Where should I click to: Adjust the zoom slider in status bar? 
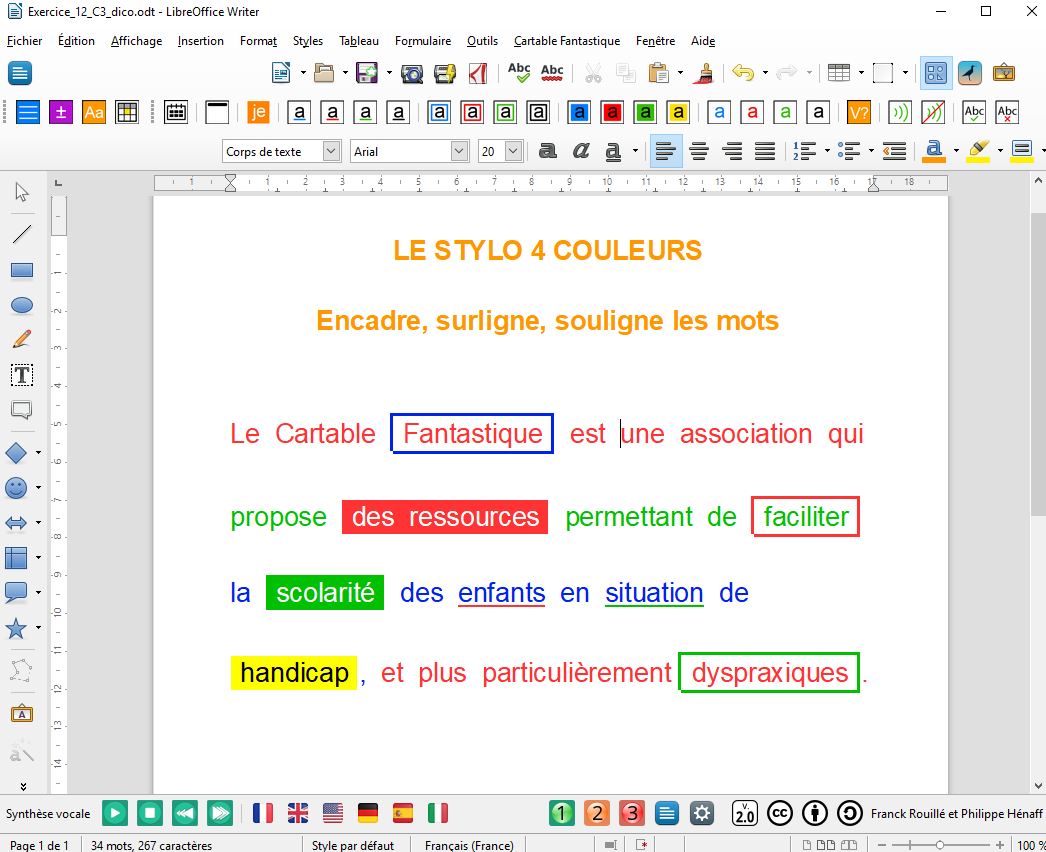point(940,845)
